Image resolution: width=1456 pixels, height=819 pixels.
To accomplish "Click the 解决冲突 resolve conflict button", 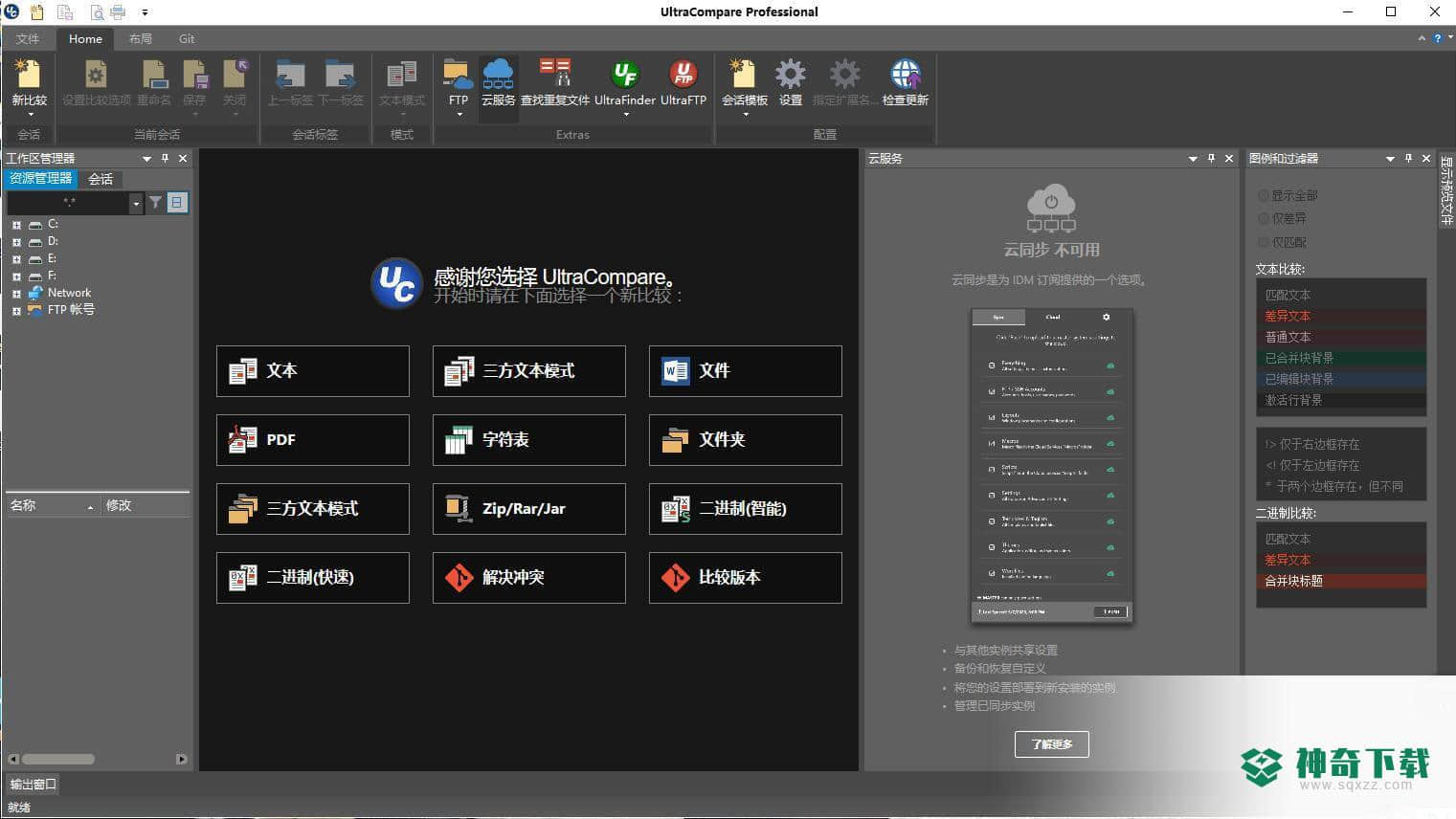I will tap(529, 578).
